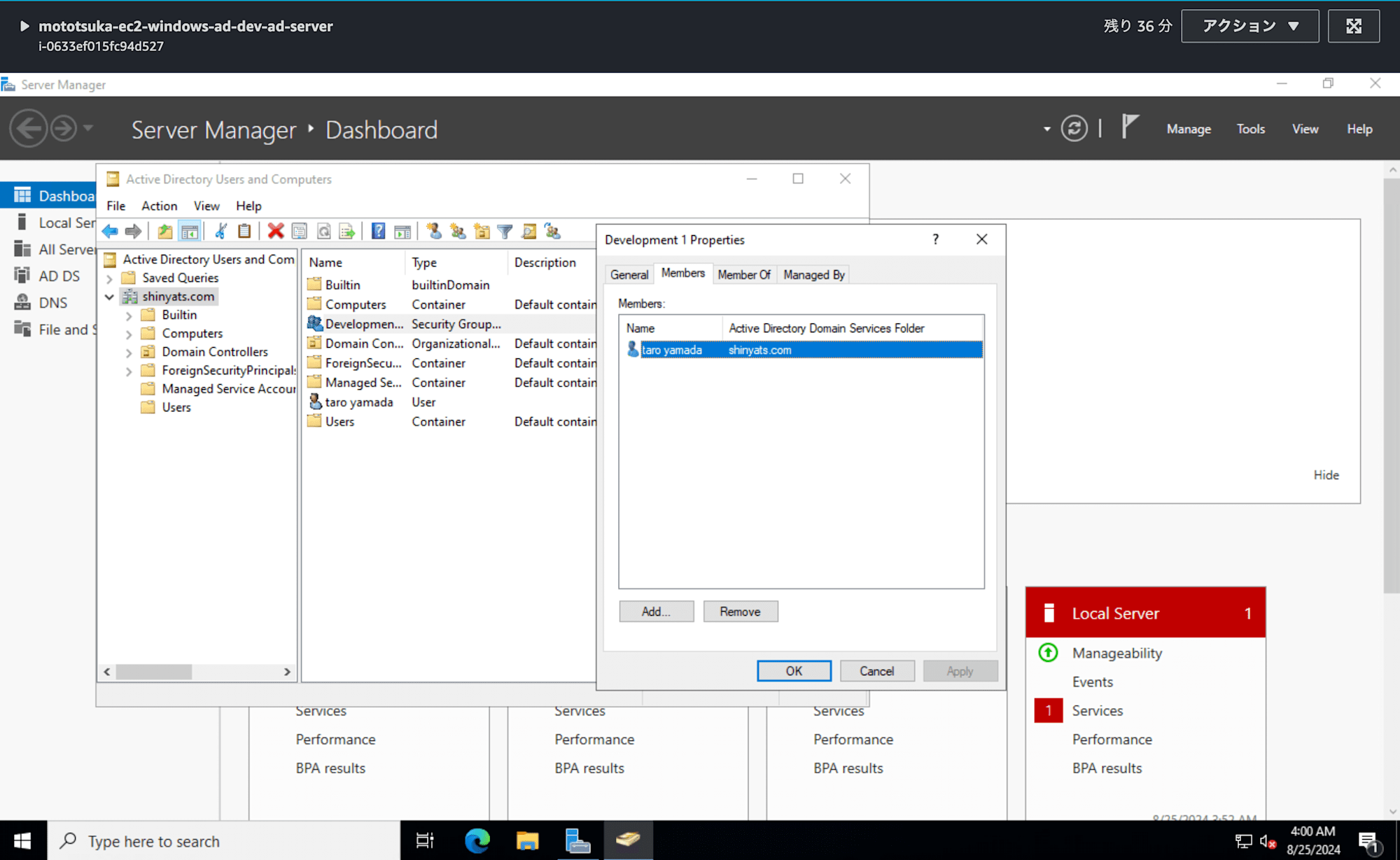Click the Up one level folder icon

[x=165, y=231]
